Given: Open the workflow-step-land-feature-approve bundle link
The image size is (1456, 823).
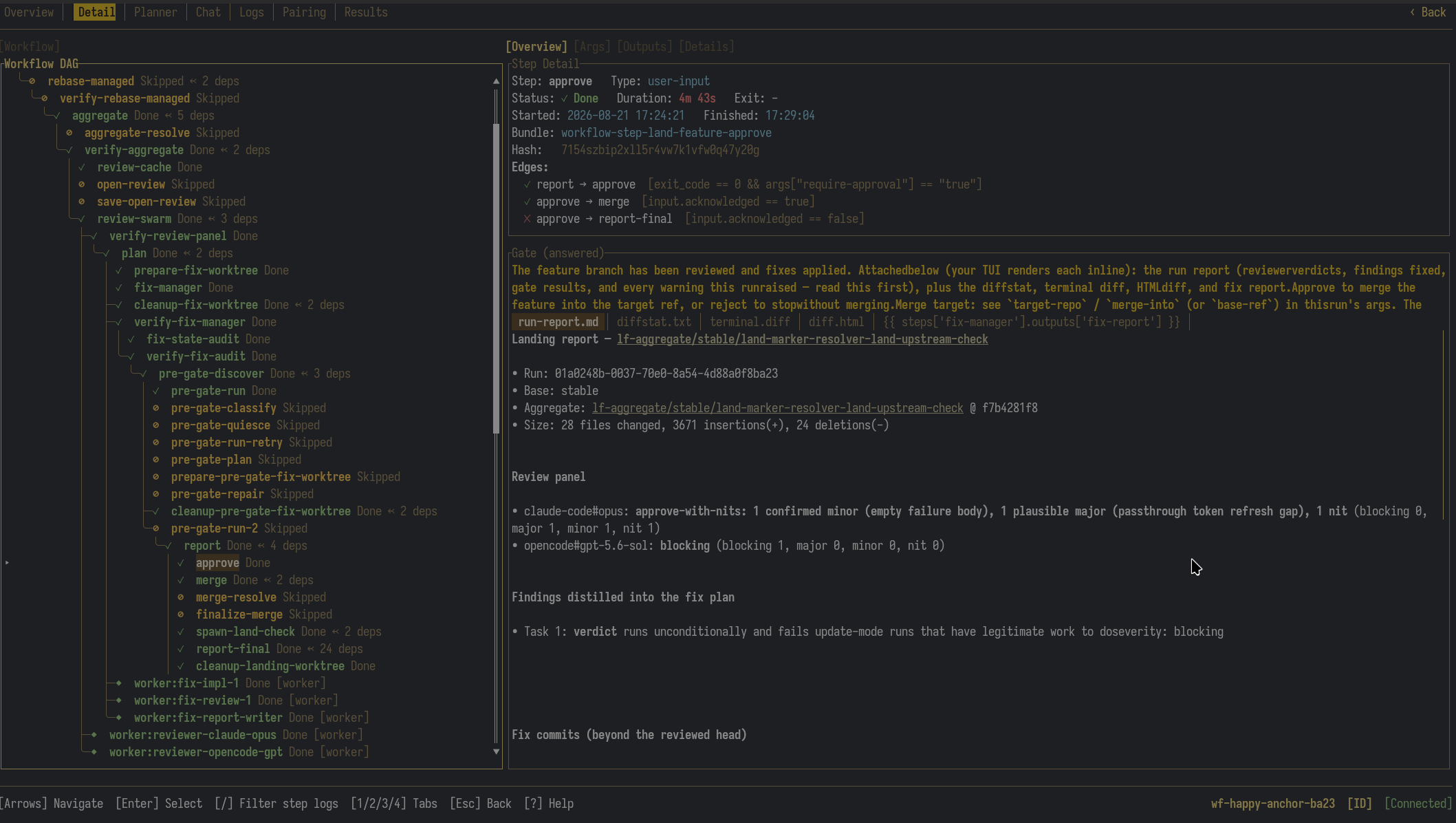Looking at the screenshot, I should point(666,133).
